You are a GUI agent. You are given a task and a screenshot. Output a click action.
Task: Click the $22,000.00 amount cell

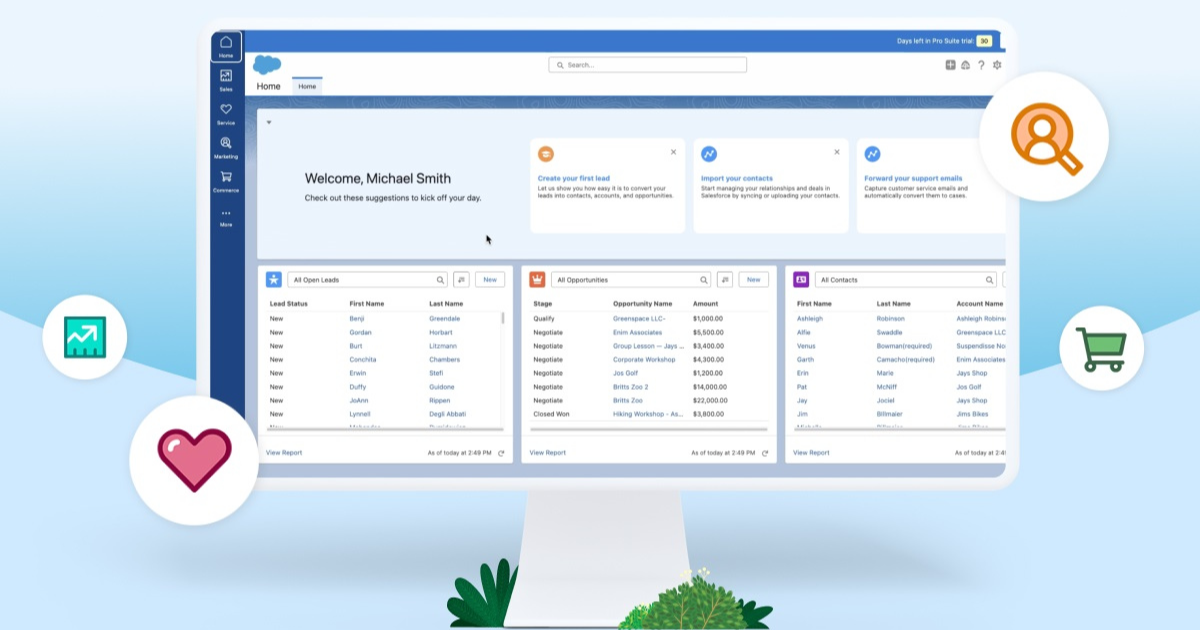pos(710,400)
